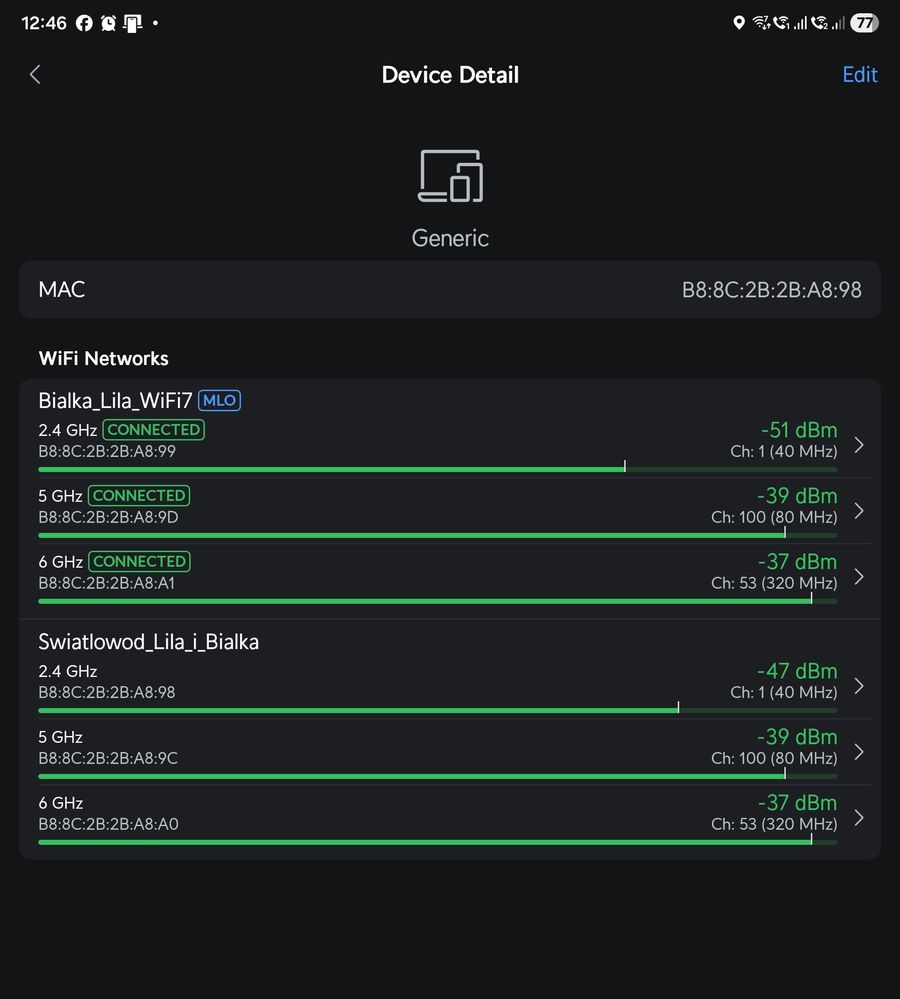Image resolution: width=900 pixels, height=999 pixels.
Task: Tap the Bialka_Lila_WiFi7 network name
Action: (115, 401)
